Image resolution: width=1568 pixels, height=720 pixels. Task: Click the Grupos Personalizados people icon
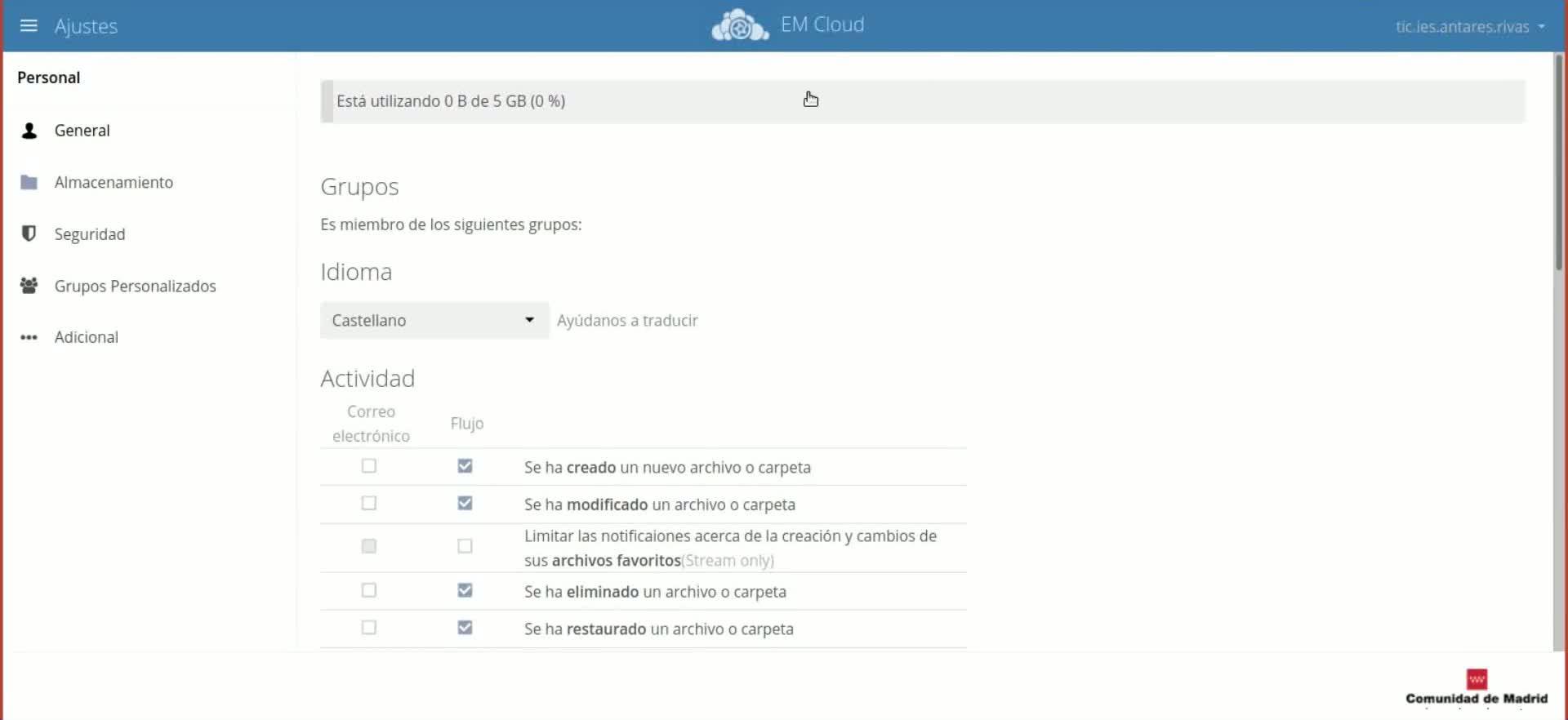[29, 286]
